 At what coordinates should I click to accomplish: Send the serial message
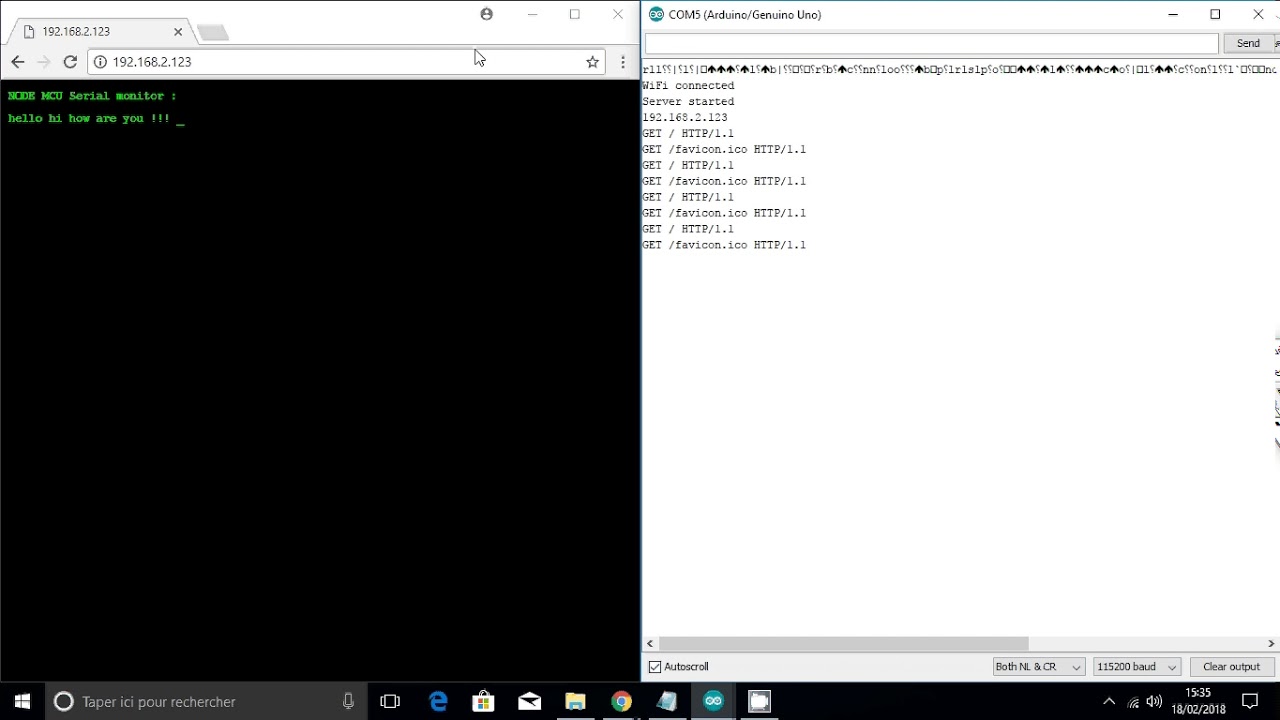point(1248,43)
